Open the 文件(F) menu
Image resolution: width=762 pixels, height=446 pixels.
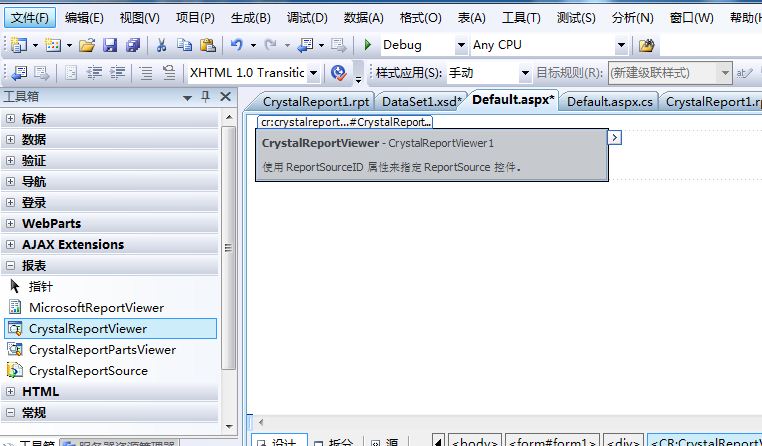30,18
